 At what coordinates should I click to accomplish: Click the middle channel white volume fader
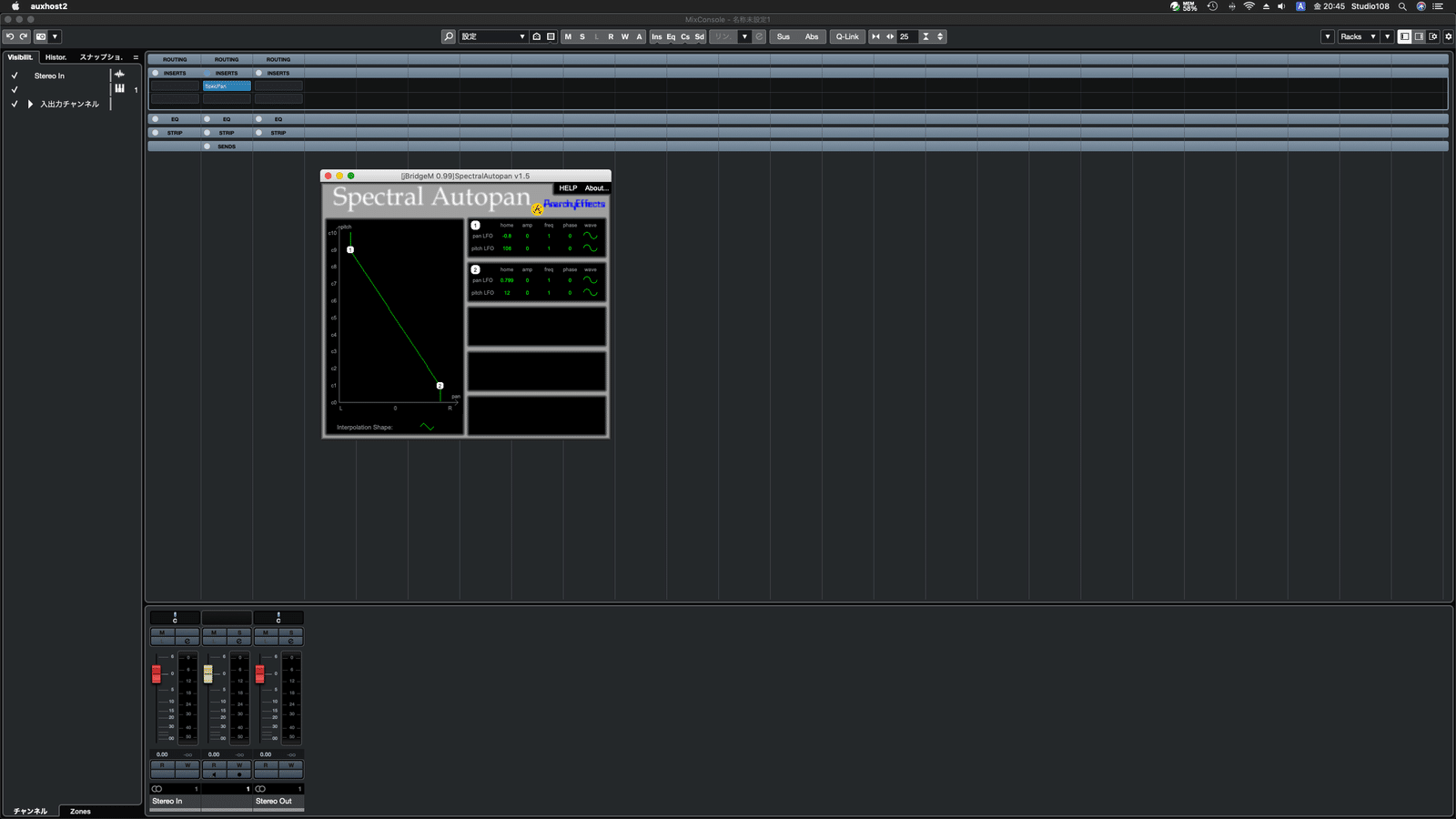(x=208, y=673)
